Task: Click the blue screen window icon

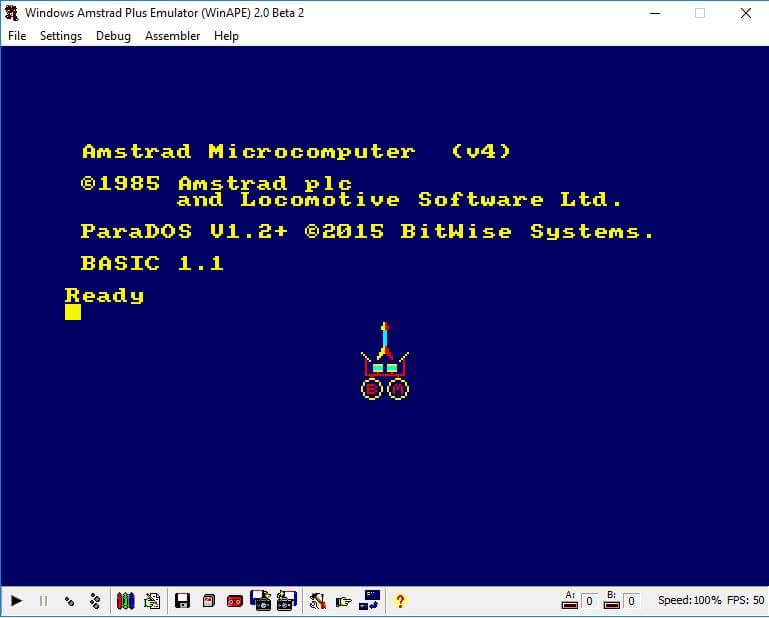Action: tap(370, 600)
